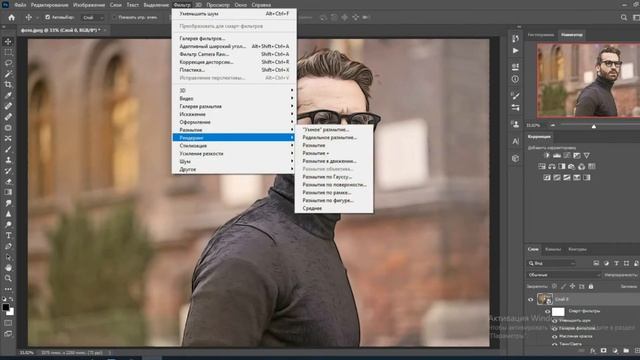Open the Автовыбор Слой dropdown
Viewport: 640px width, 360px height.
click(x=92, y=18)
